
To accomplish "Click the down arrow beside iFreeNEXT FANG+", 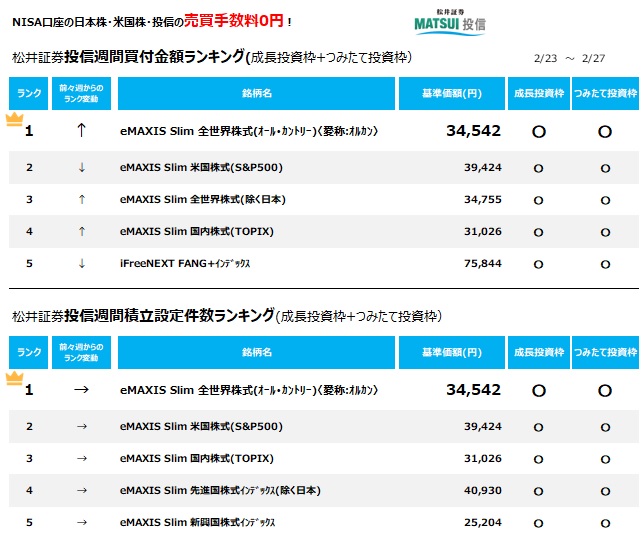I will pos(82,263).
